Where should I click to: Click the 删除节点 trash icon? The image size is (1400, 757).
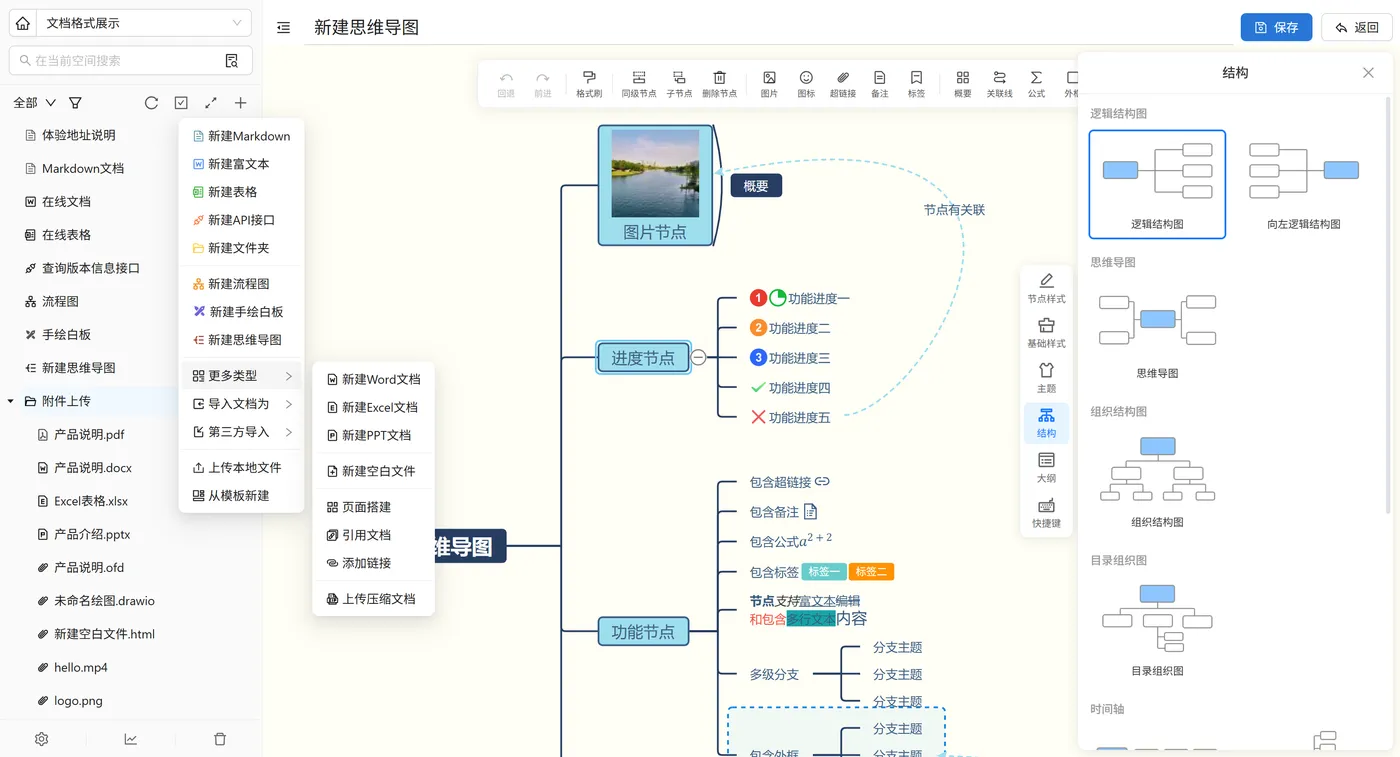coord(719,84)
